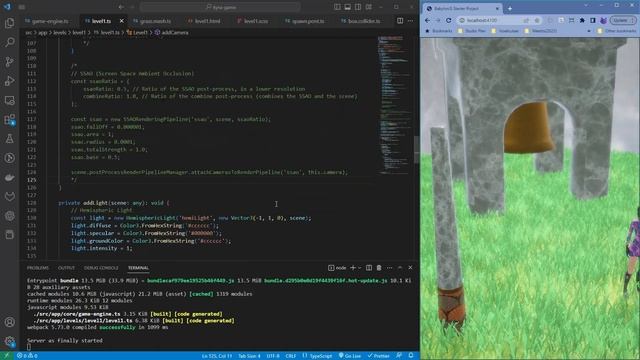Toggle the secondary side bar layout icon
Viewport: 640px width, 360px height.
click(358, 7)
